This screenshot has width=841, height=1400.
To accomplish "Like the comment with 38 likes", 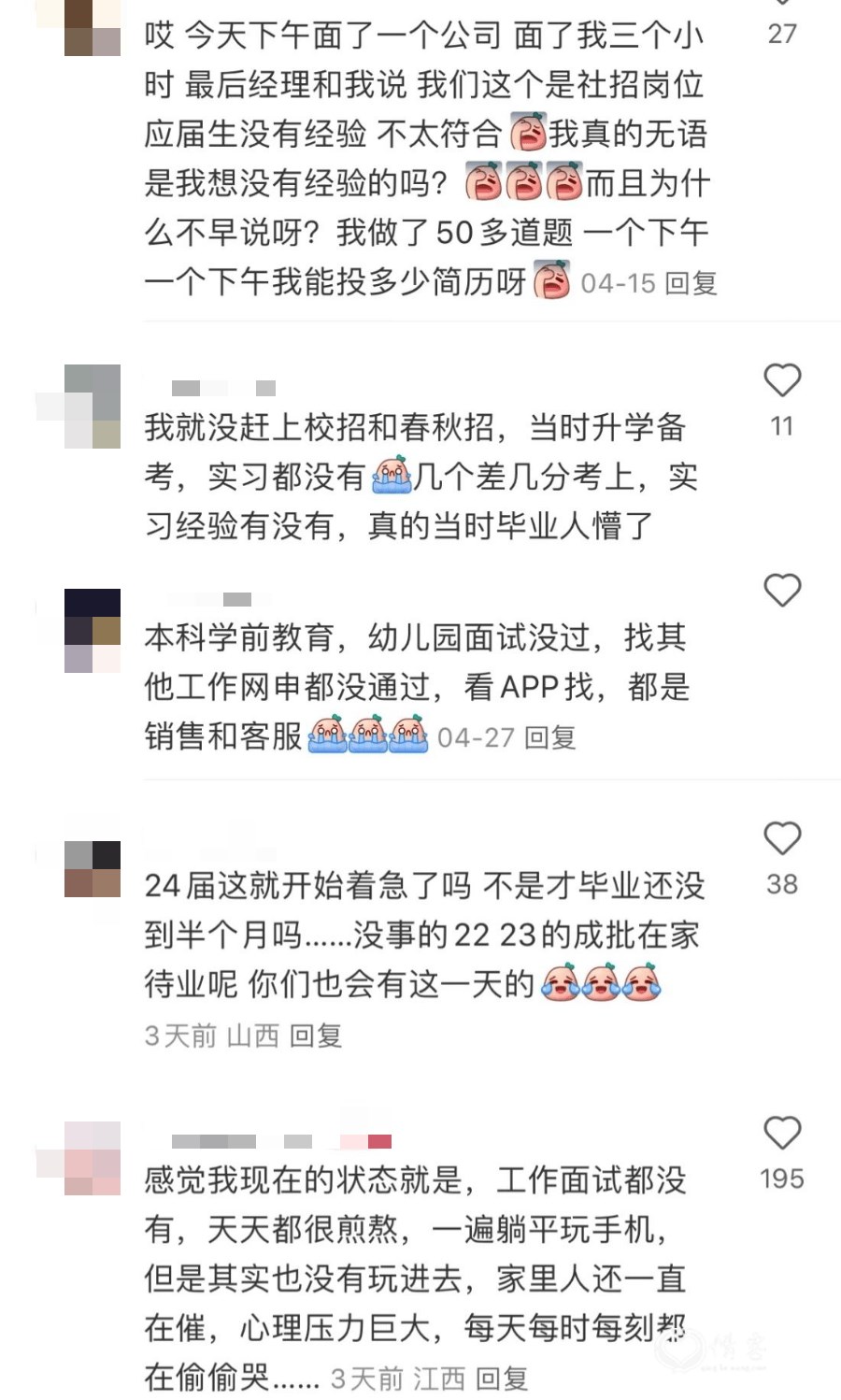I will coord(782,838).
